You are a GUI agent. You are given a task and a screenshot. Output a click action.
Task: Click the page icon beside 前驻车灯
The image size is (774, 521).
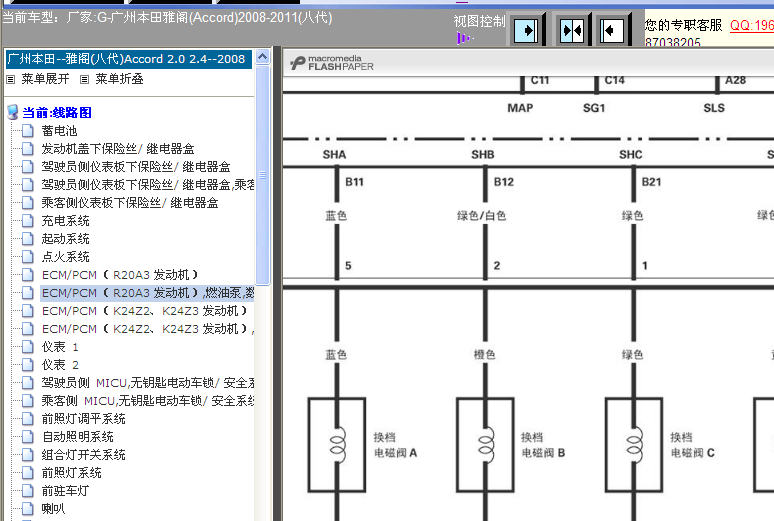point(28,491)
